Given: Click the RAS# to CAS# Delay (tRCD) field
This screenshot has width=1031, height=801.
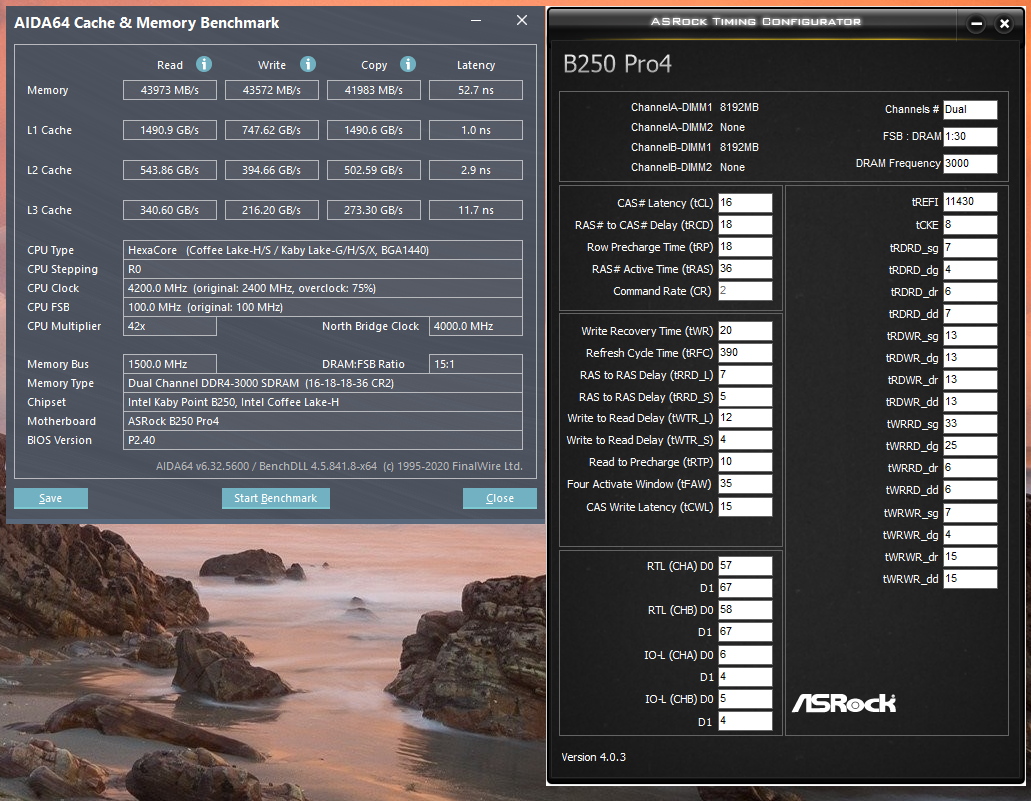Looking at the screenshot, I should 745,225.
